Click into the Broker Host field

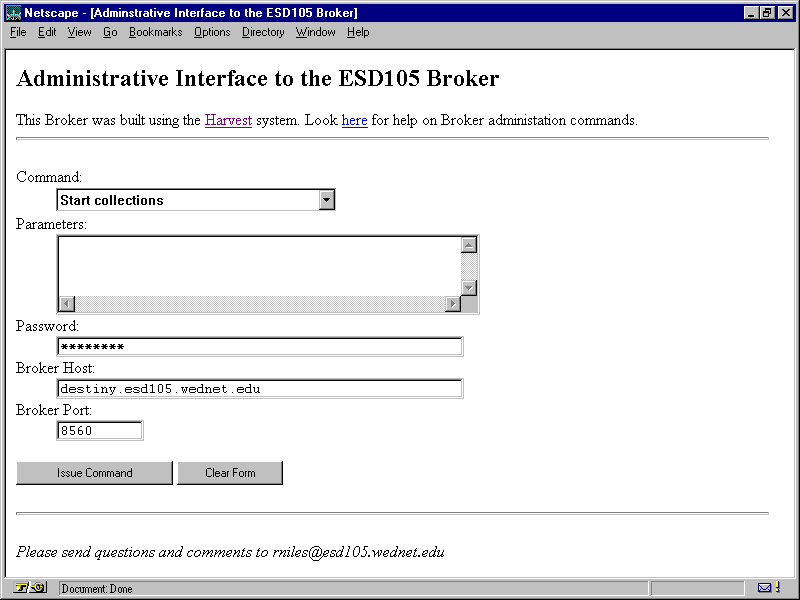[x=260, y=389]
